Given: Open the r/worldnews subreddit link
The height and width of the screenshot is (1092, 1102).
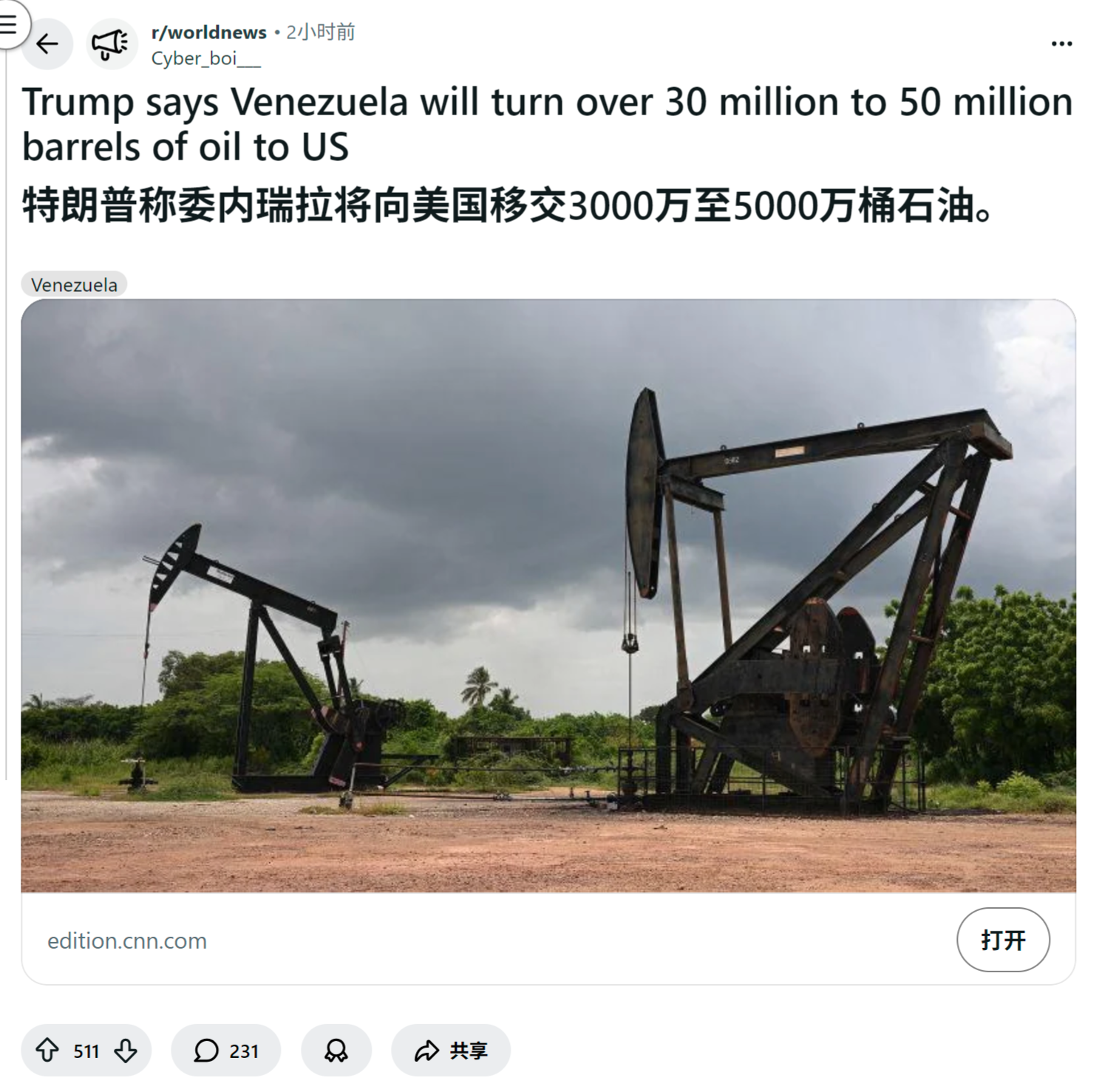Looking at the screenshot, I should click(x=208, y=33).
